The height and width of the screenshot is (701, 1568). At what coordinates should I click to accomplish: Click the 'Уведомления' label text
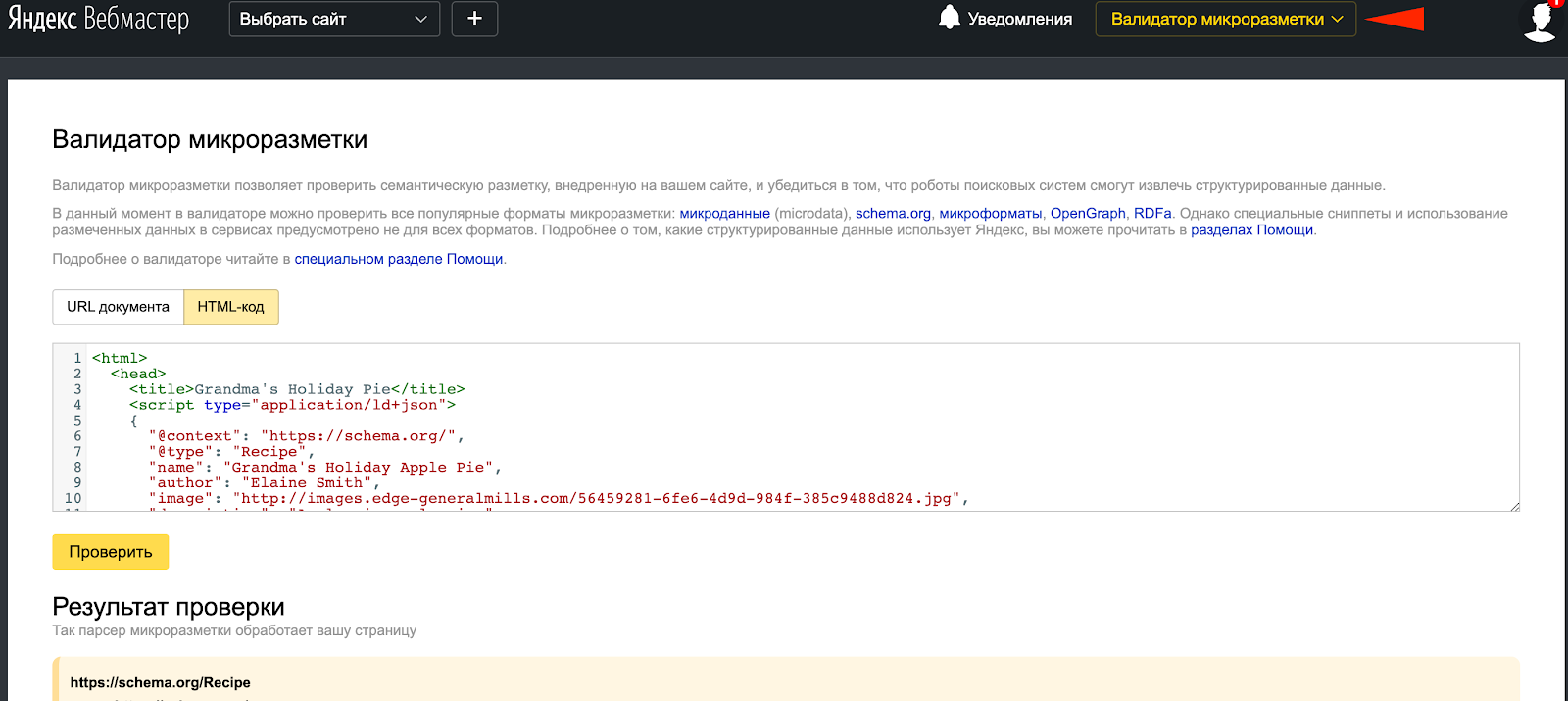(x=1019, y=19)
